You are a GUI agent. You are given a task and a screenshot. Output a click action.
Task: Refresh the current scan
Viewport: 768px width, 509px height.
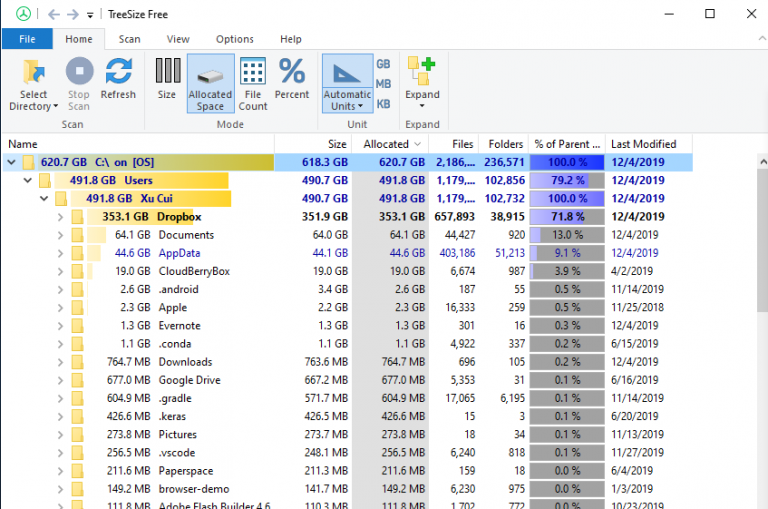pos(118,78)
